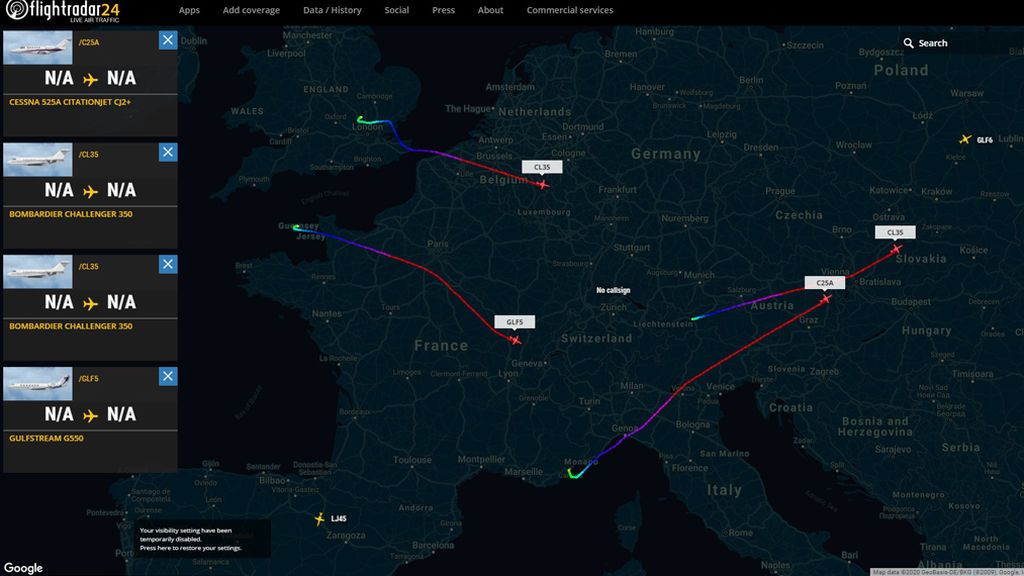
Task: Select the red C25A aircraft over Austria
Action: point(825,299)
